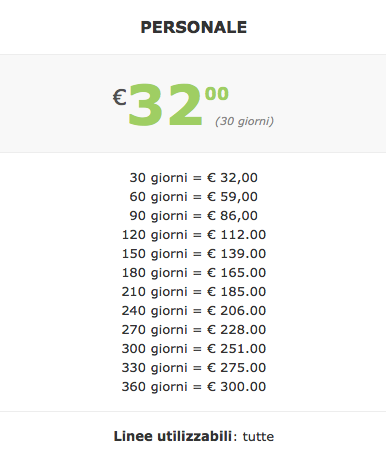Select the 210 giorni = € 185.00 line
Image resolution: width=386 pixels, height=459 pixels.
click(x=193, y=292)
